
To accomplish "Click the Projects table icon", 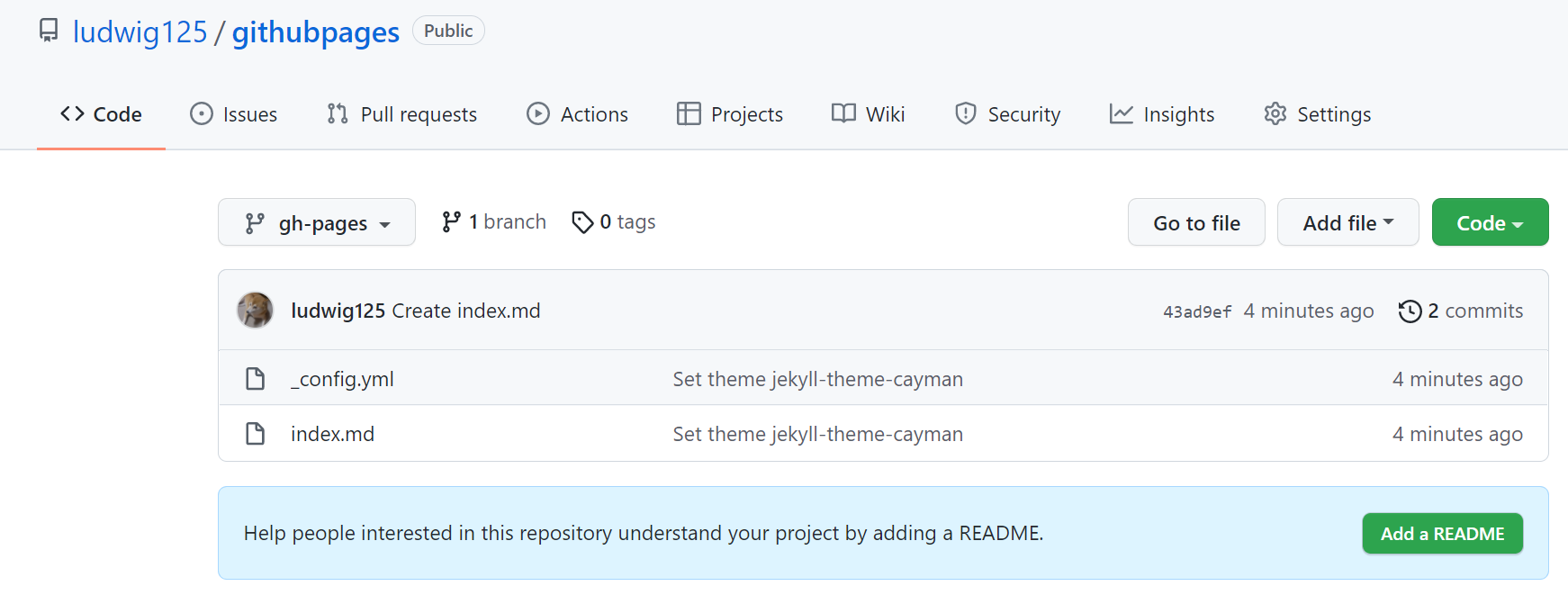I will tap(689, 113).
